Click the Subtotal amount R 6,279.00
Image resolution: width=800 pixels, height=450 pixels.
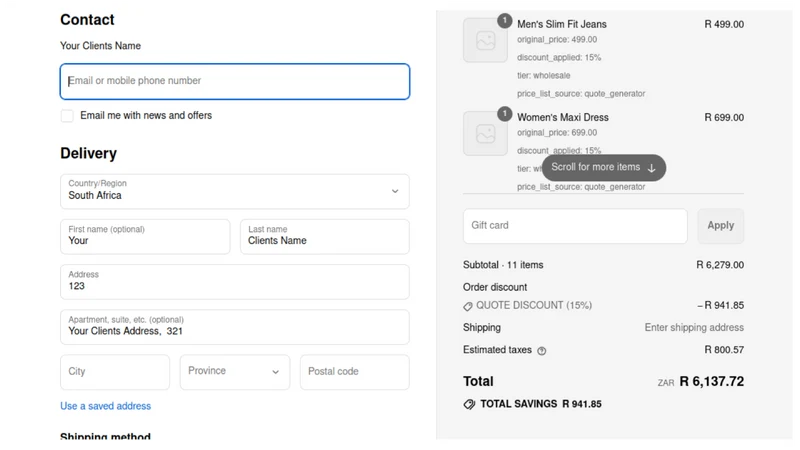720,265
